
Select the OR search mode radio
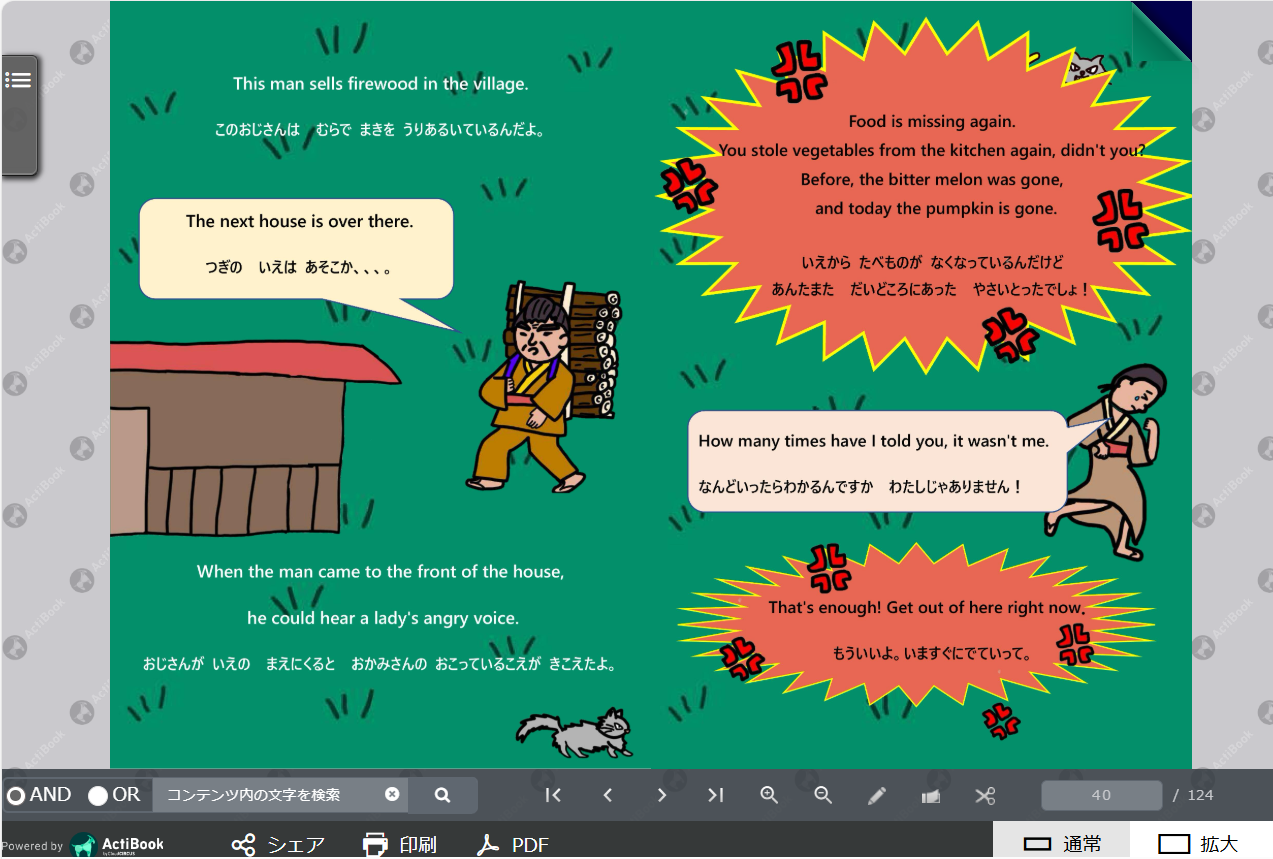click(98, 796)
